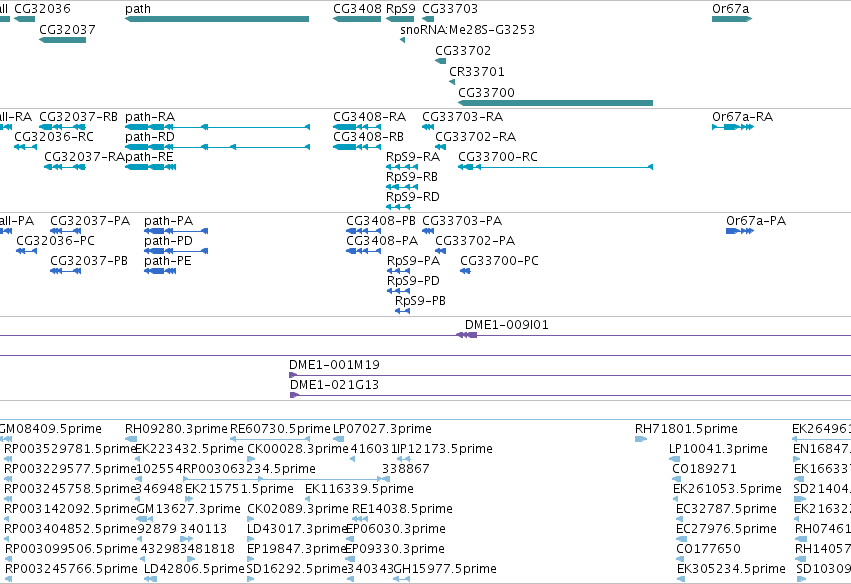Click the Or67a-PA protein label
The image size is (851, 584).
(756, 221)
